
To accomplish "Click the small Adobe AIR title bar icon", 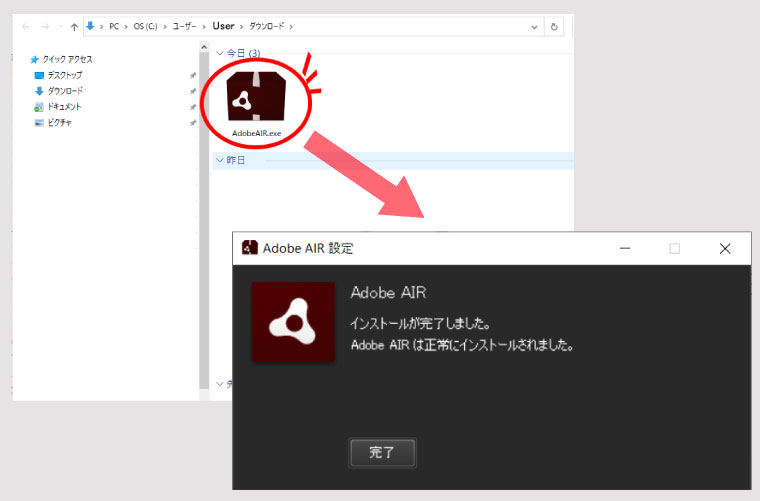I will [x=249, y=248].
